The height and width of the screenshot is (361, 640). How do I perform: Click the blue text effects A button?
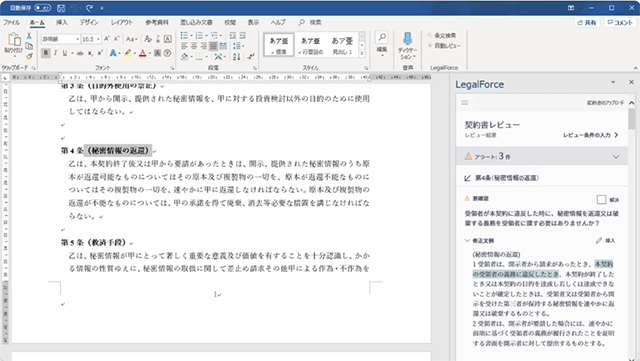pos(113,53)
